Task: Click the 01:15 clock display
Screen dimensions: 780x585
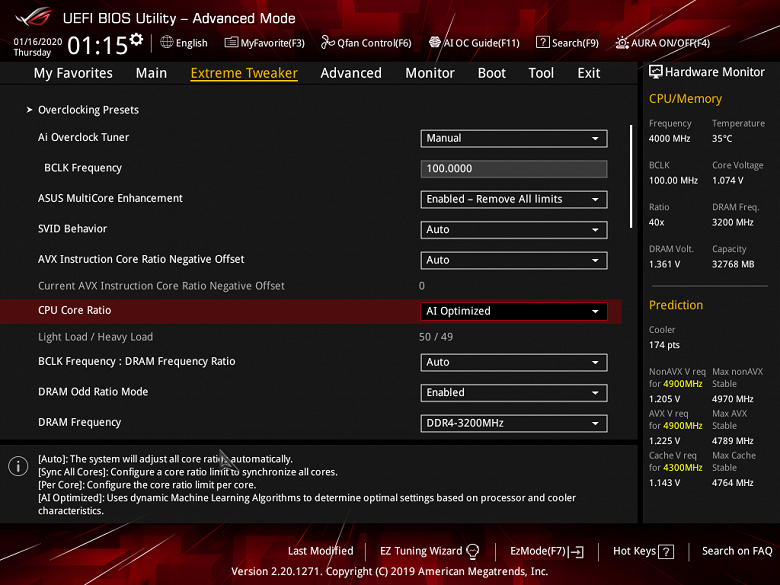Action: (98, 46)
